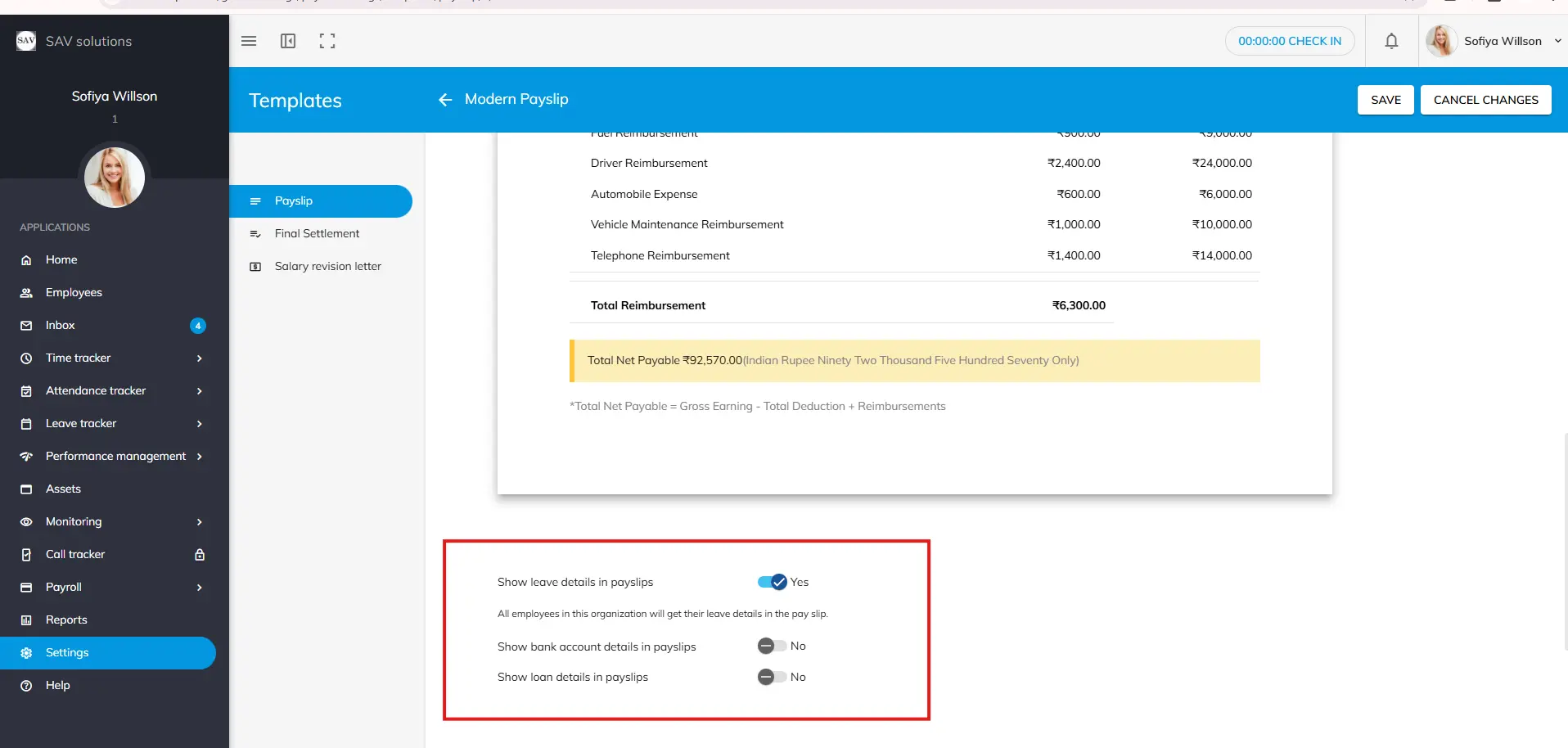Click CANCEL CHANGES button
1568x748 pixels.
click(x=1485, y=100)
